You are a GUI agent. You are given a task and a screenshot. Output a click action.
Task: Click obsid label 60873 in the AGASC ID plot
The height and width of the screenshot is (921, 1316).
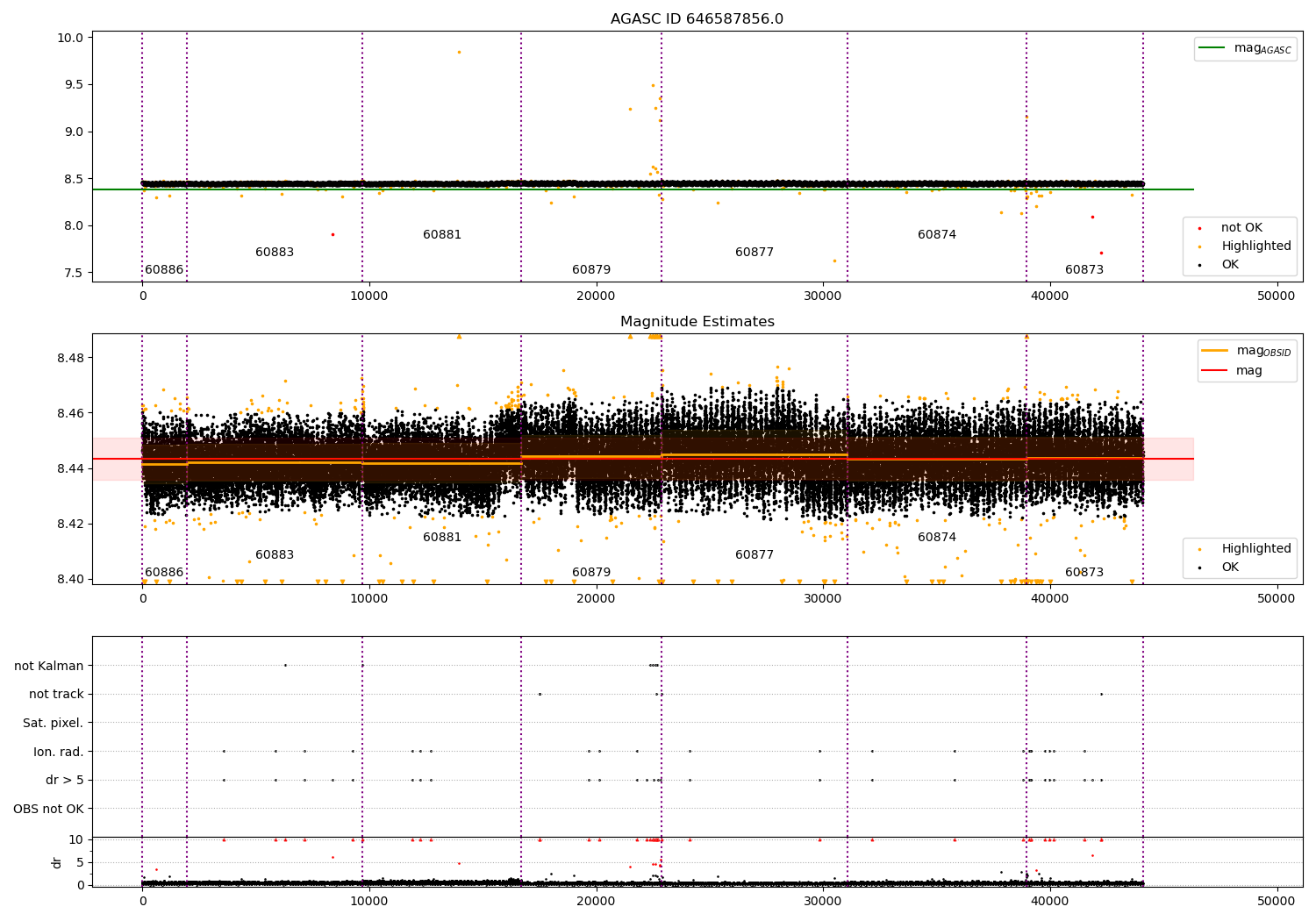(x=1084, y=270)
